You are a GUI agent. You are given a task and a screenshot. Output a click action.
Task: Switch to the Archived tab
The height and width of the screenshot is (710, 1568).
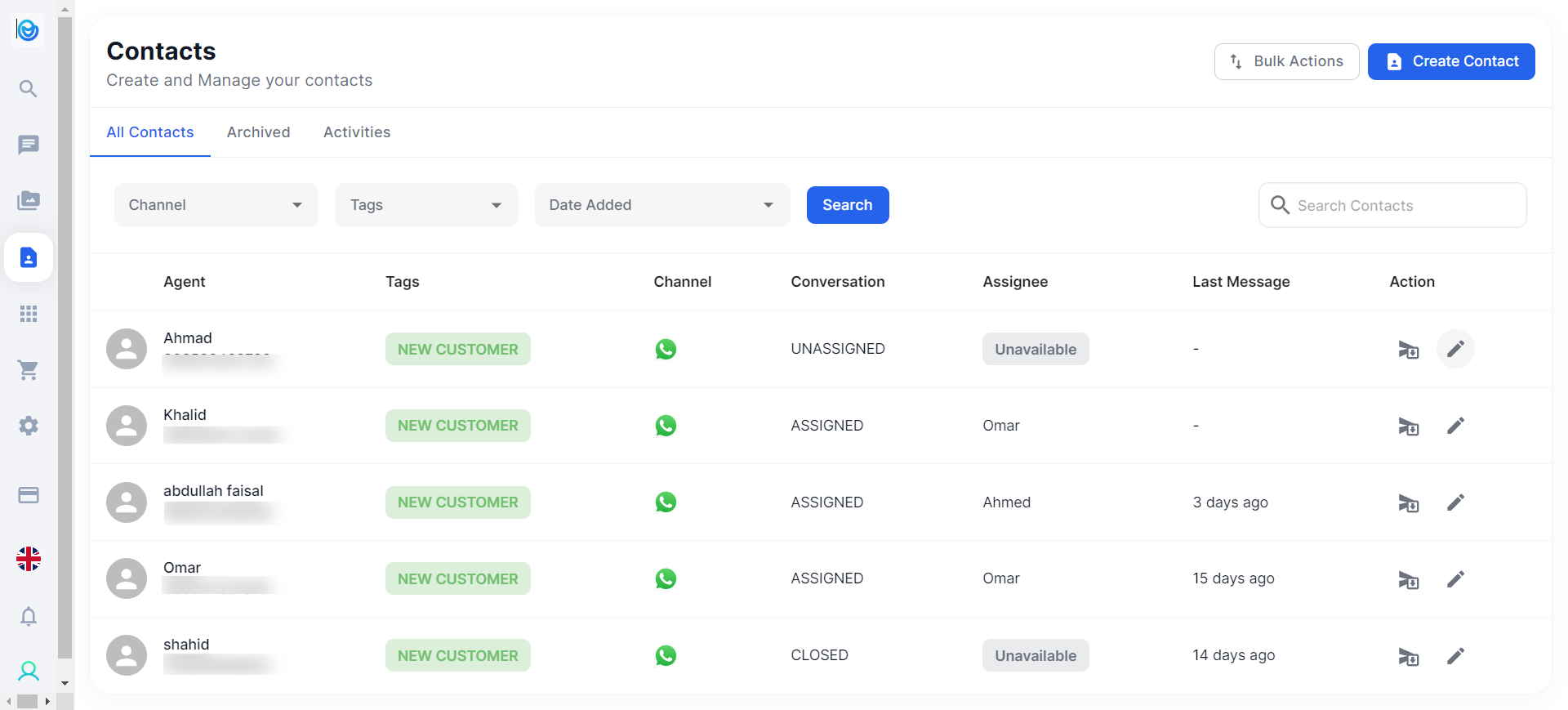pos(258,132)
